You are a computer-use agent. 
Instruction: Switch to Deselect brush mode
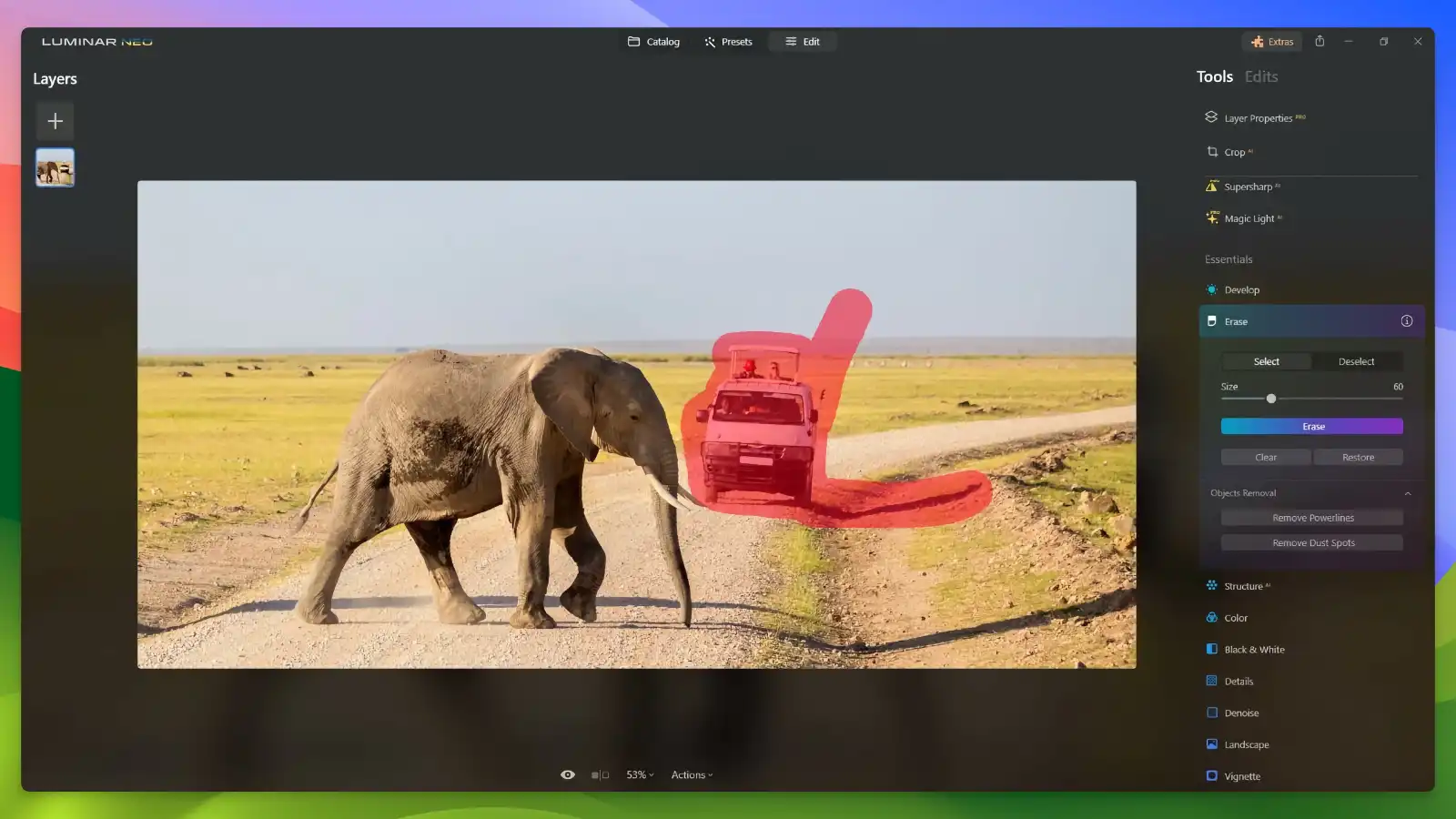pos(1356,361)
